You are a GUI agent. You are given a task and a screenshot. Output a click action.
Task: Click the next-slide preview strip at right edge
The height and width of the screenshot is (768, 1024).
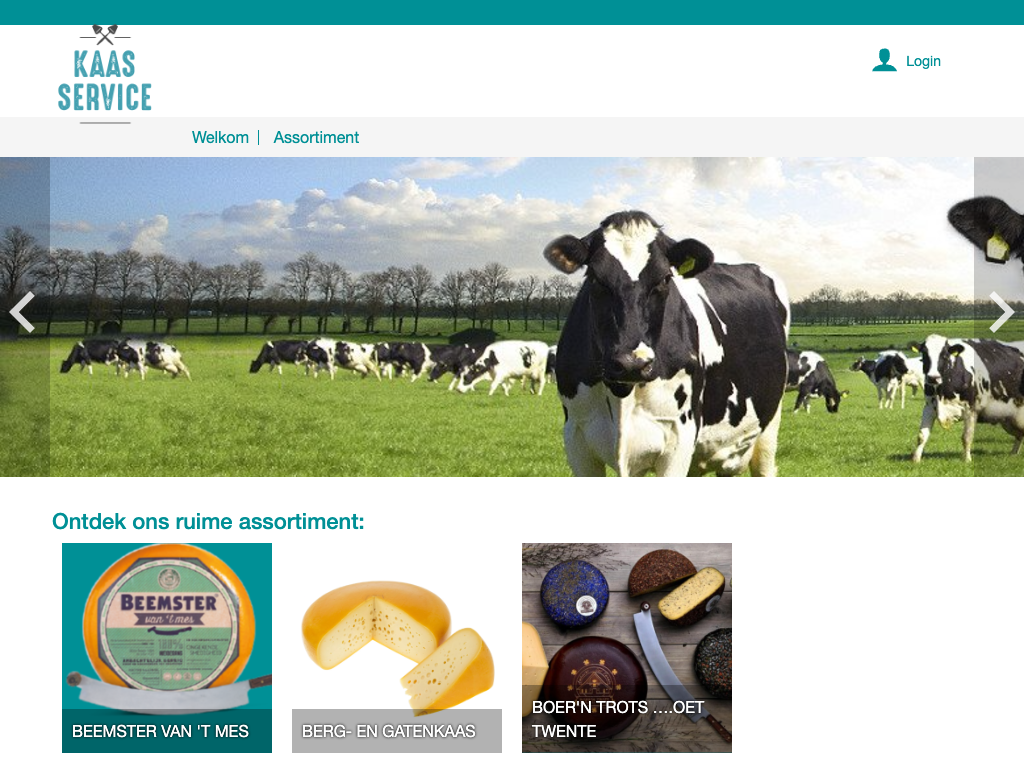[x=999, y=317]
